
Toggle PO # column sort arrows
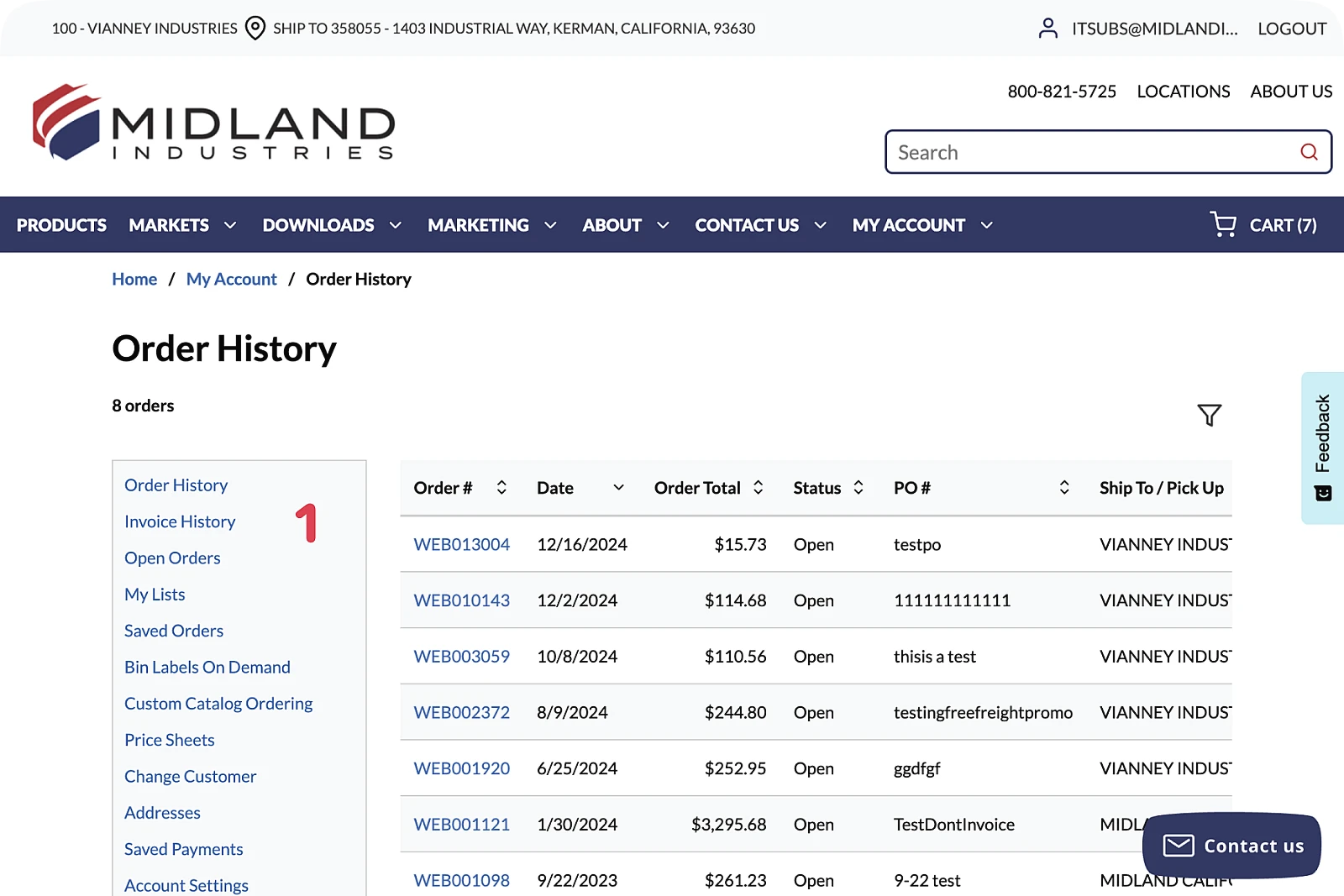coord(1063,488)
